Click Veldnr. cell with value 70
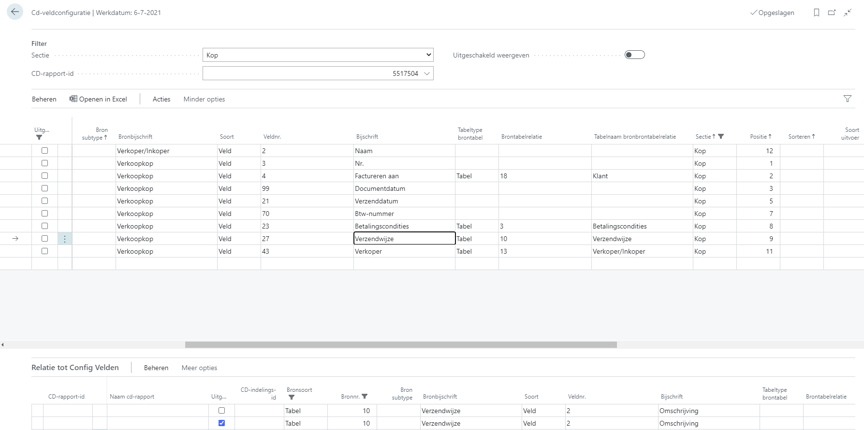The width and height of the screenshot is (864, 430). tap(307, 213)
